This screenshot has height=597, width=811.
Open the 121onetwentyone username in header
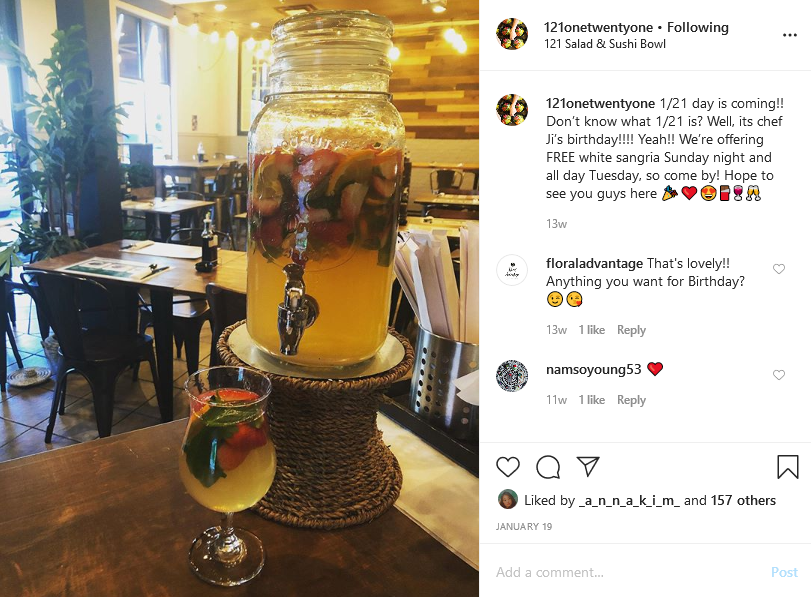[599, 27]
